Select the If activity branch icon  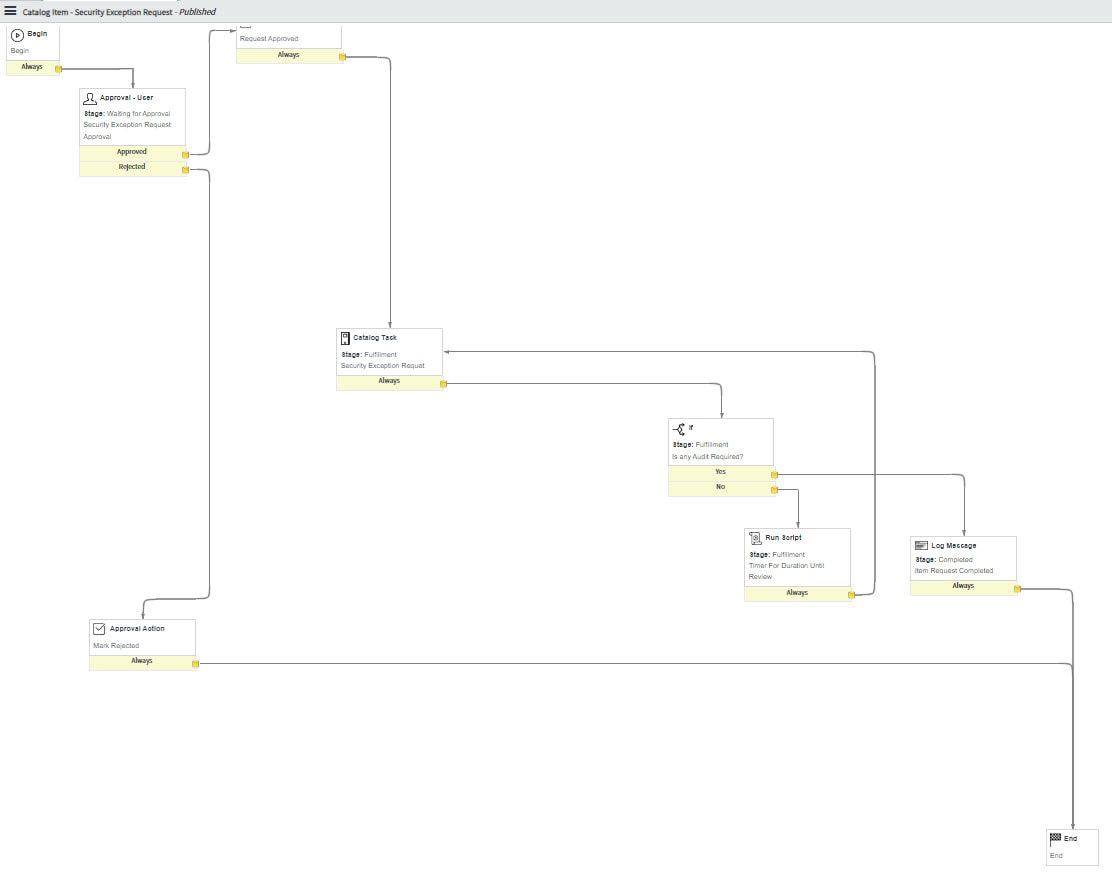point(678,427)
